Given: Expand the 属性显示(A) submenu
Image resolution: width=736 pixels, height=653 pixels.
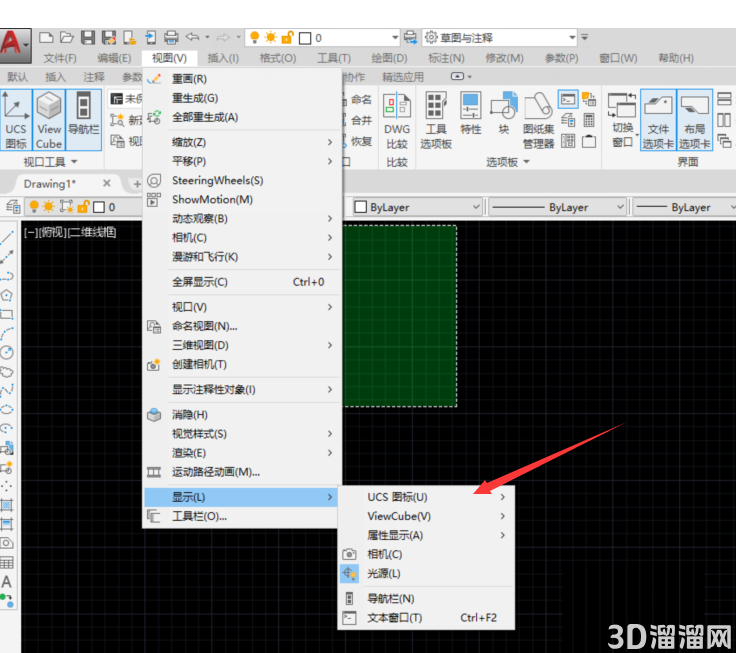Looking at the screenshot, I should pos(426,535).
